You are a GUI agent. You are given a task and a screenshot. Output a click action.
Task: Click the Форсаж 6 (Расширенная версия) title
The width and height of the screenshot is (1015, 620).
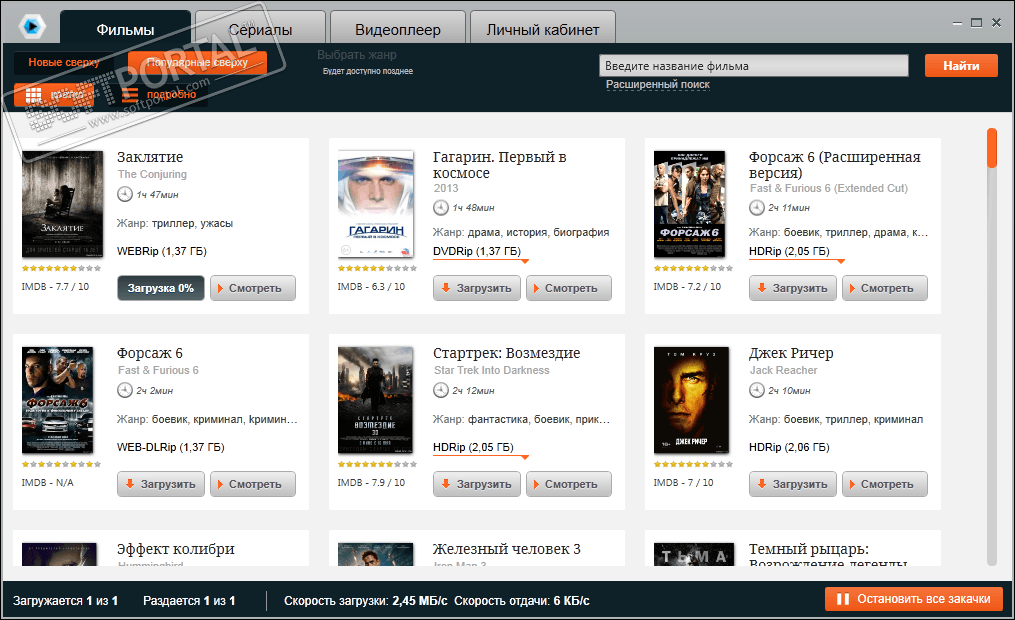[x=834, y=165]
